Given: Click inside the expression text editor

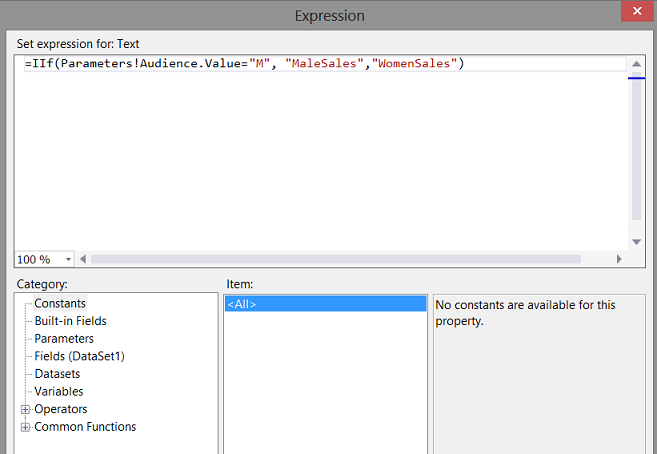Looking at the screenshot, I should click(x=320, y=160).
